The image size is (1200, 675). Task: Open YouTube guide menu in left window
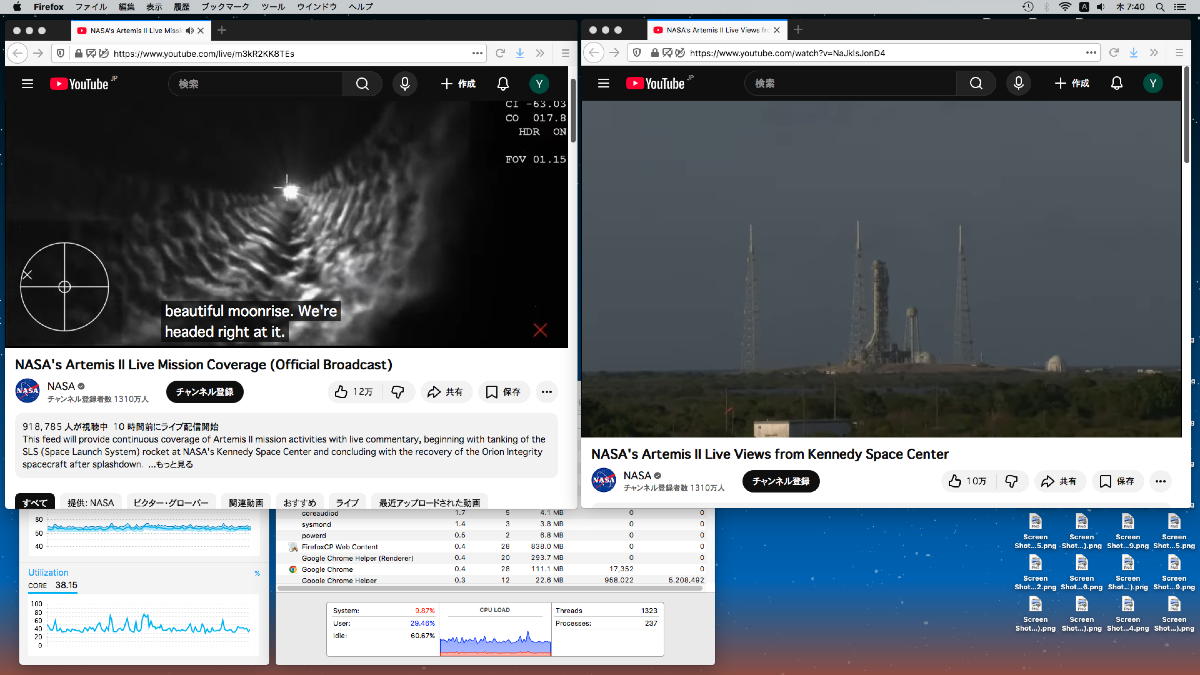[x=27, y=84]
